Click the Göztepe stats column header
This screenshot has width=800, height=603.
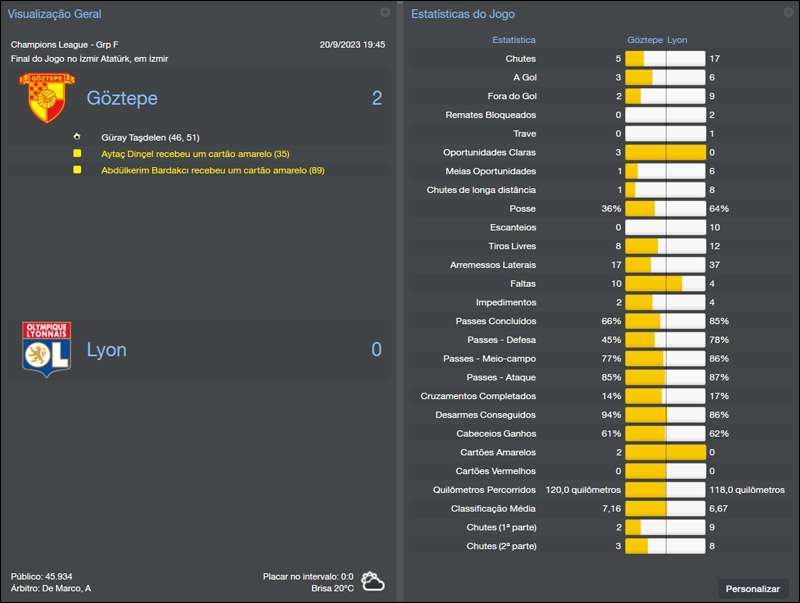644,40
